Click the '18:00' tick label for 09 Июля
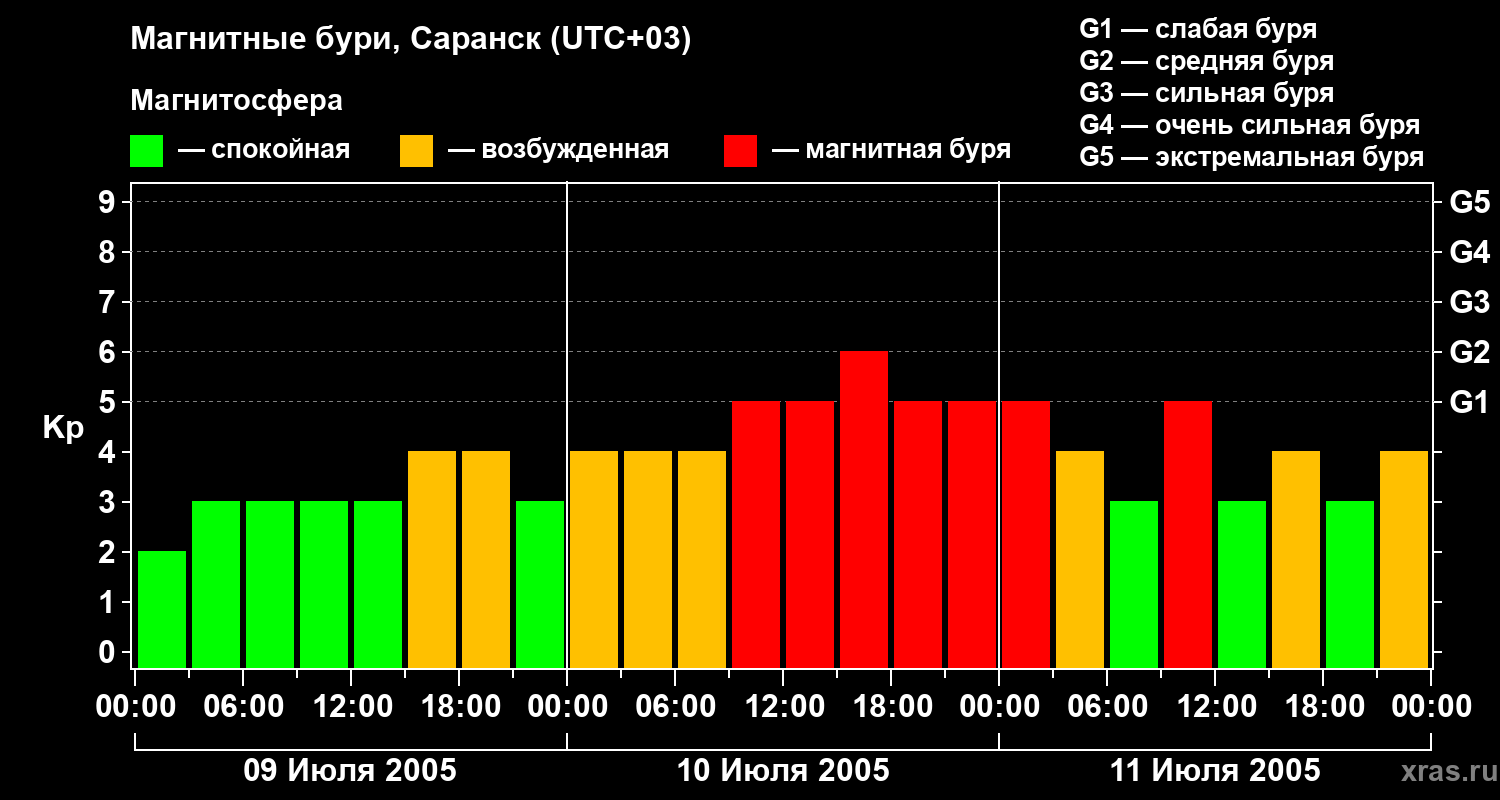Image resolution: width=1500 pixels, height=800 pixels. [x=459, y=707]
